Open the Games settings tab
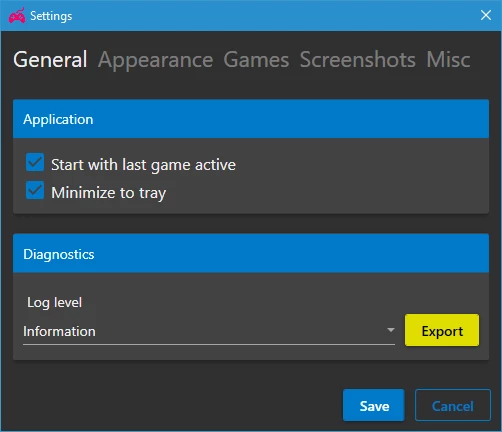Screen dimensions: 502x432 (256, 60)
